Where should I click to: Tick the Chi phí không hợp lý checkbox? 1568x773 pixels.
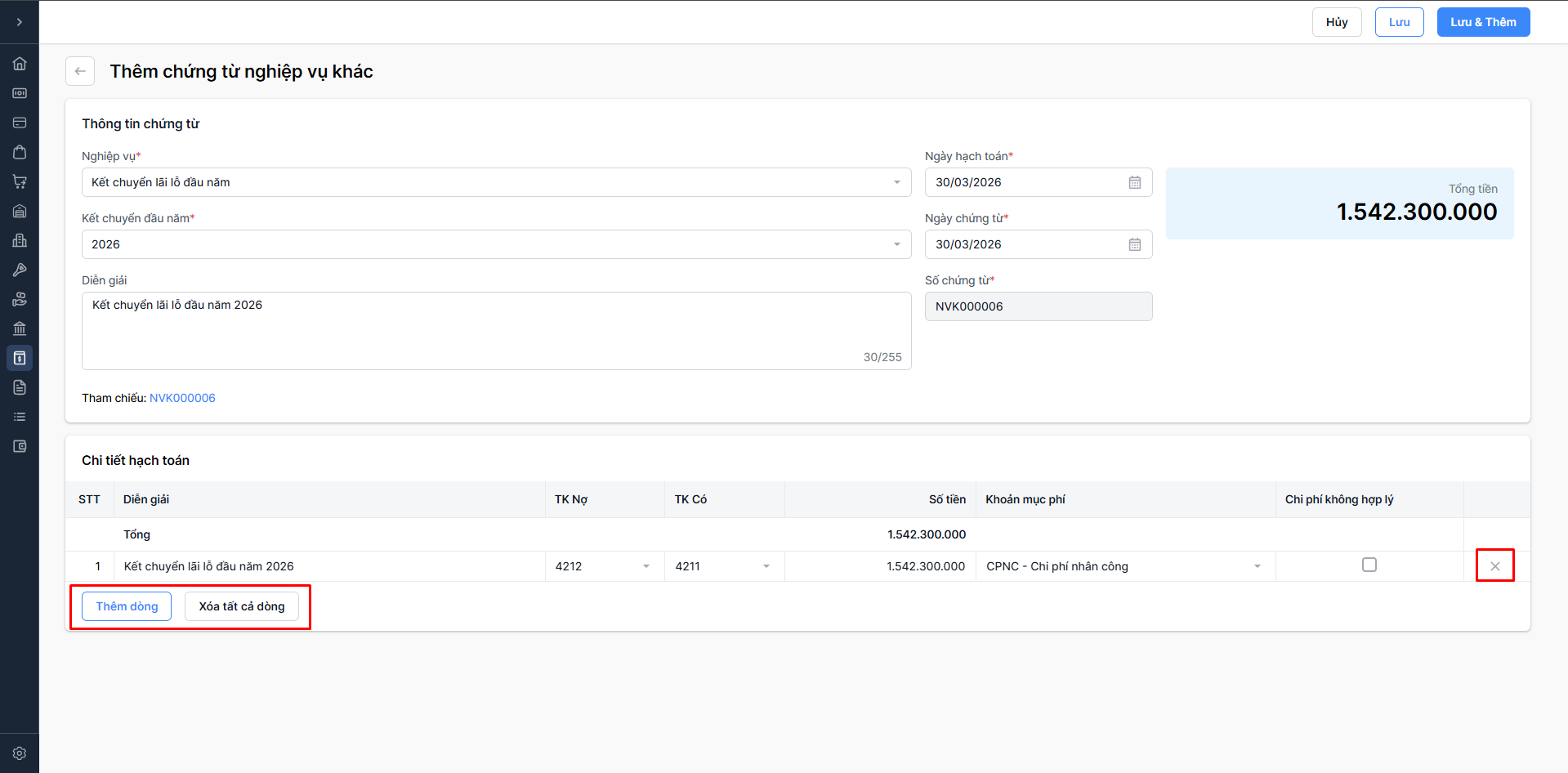pos(1369,565)
